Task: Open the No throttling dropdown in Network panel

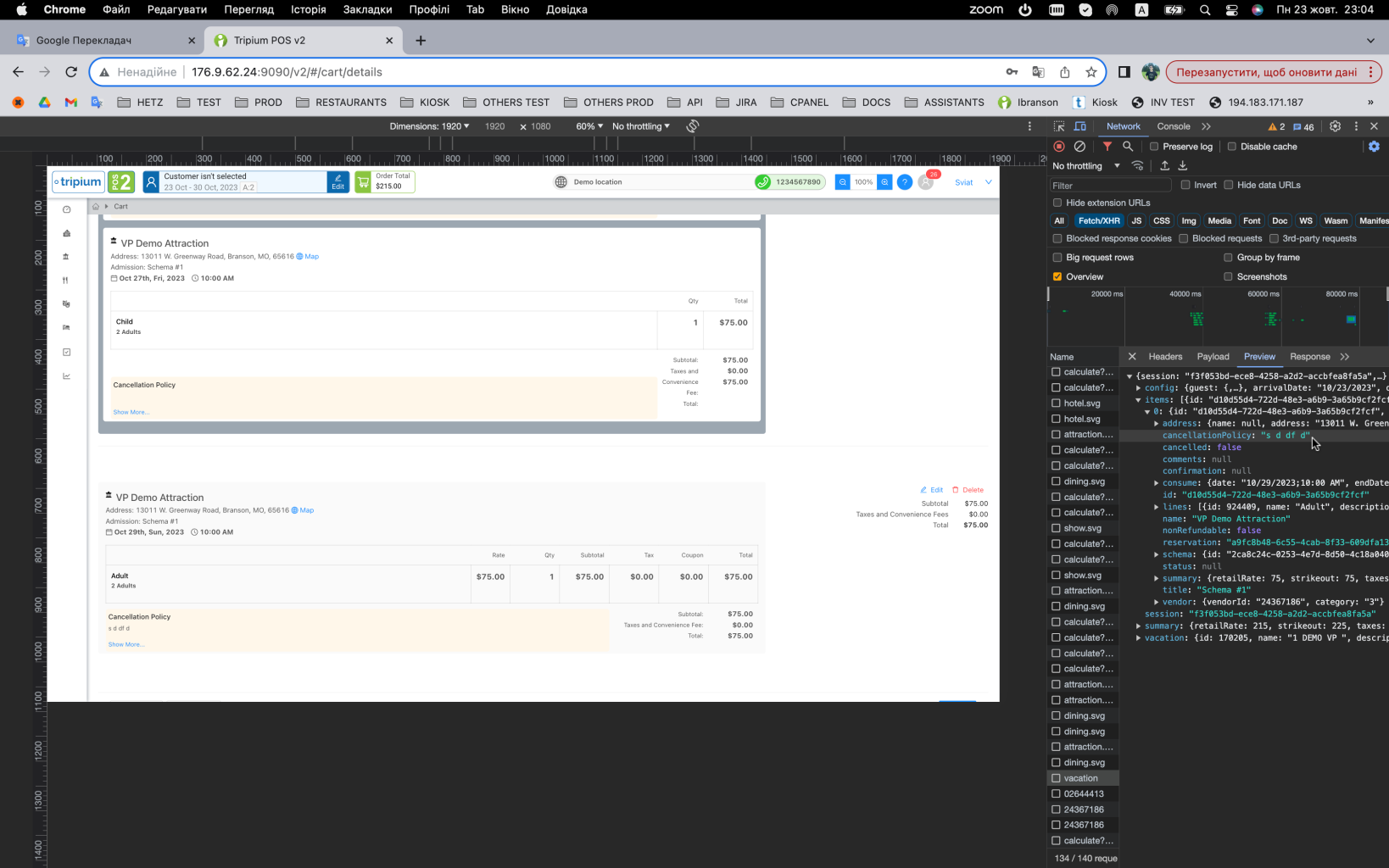Action: click(x=1086, y=166)
